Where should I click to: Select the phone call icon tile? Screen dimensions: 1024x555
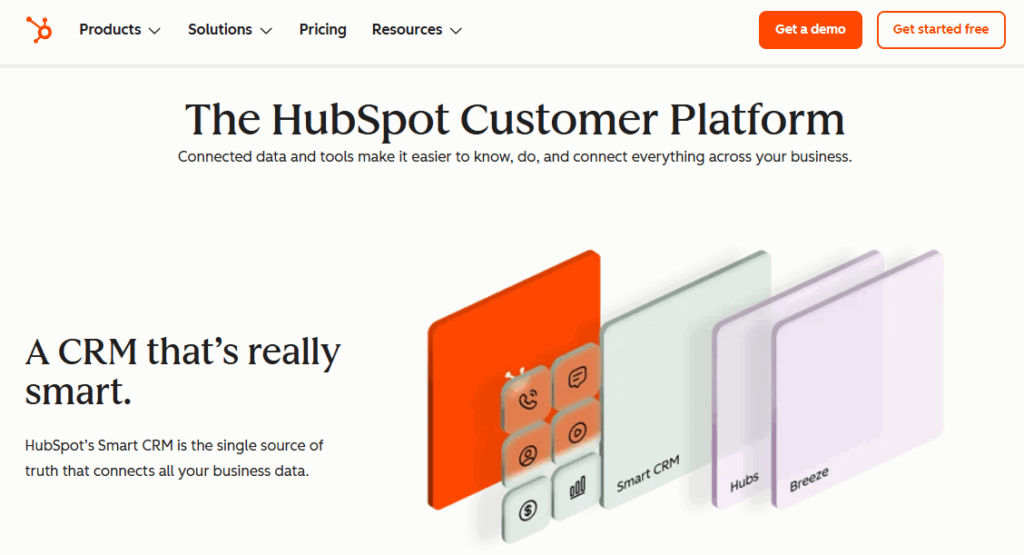click(526, 398)
